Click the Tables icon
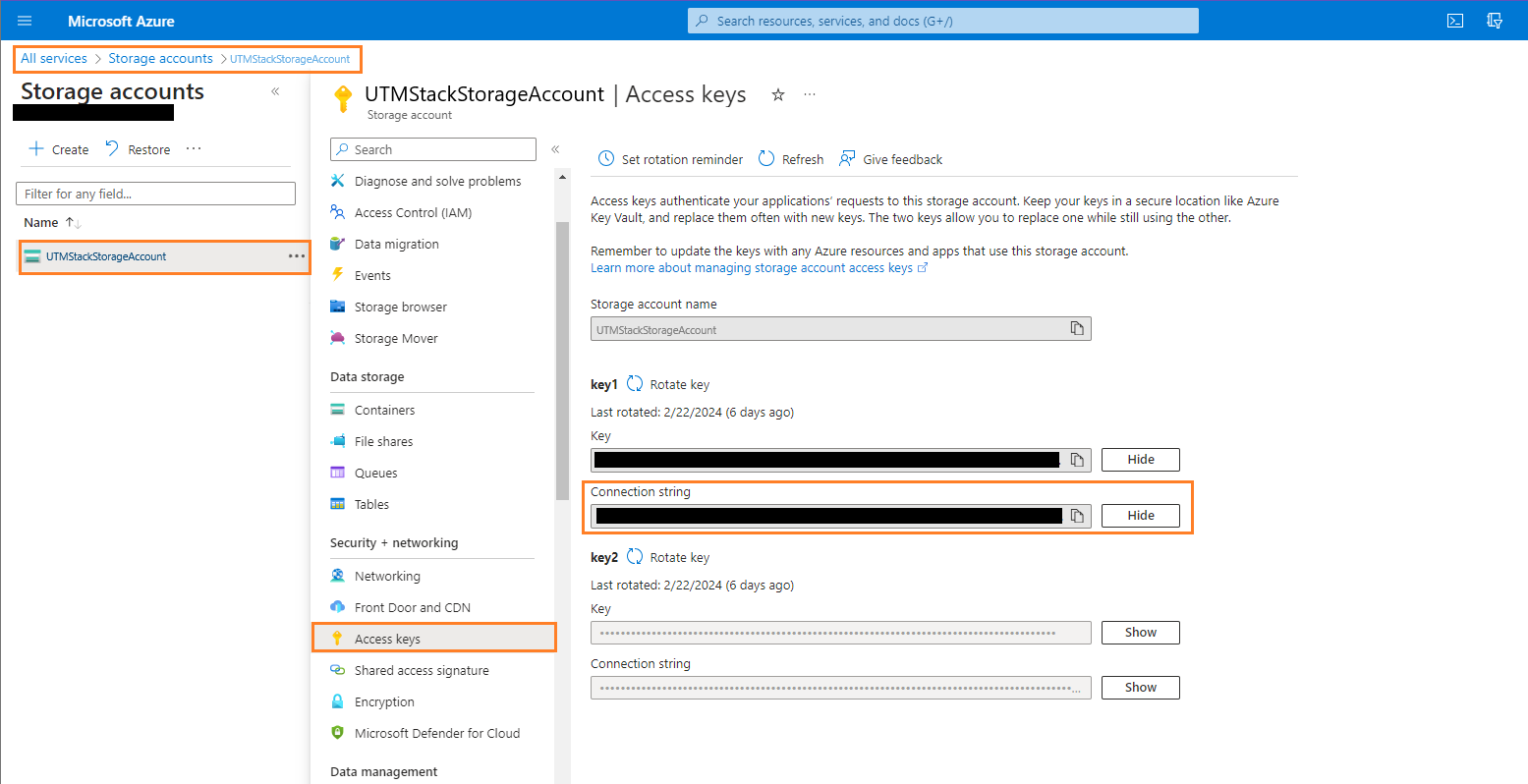The height and width of the screenshot is (784, 1528). 338,504
